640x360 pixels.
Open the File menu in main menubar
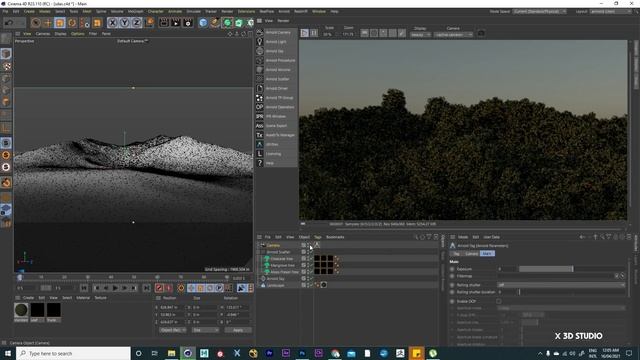pyautogui.click(x=5, y=11)
